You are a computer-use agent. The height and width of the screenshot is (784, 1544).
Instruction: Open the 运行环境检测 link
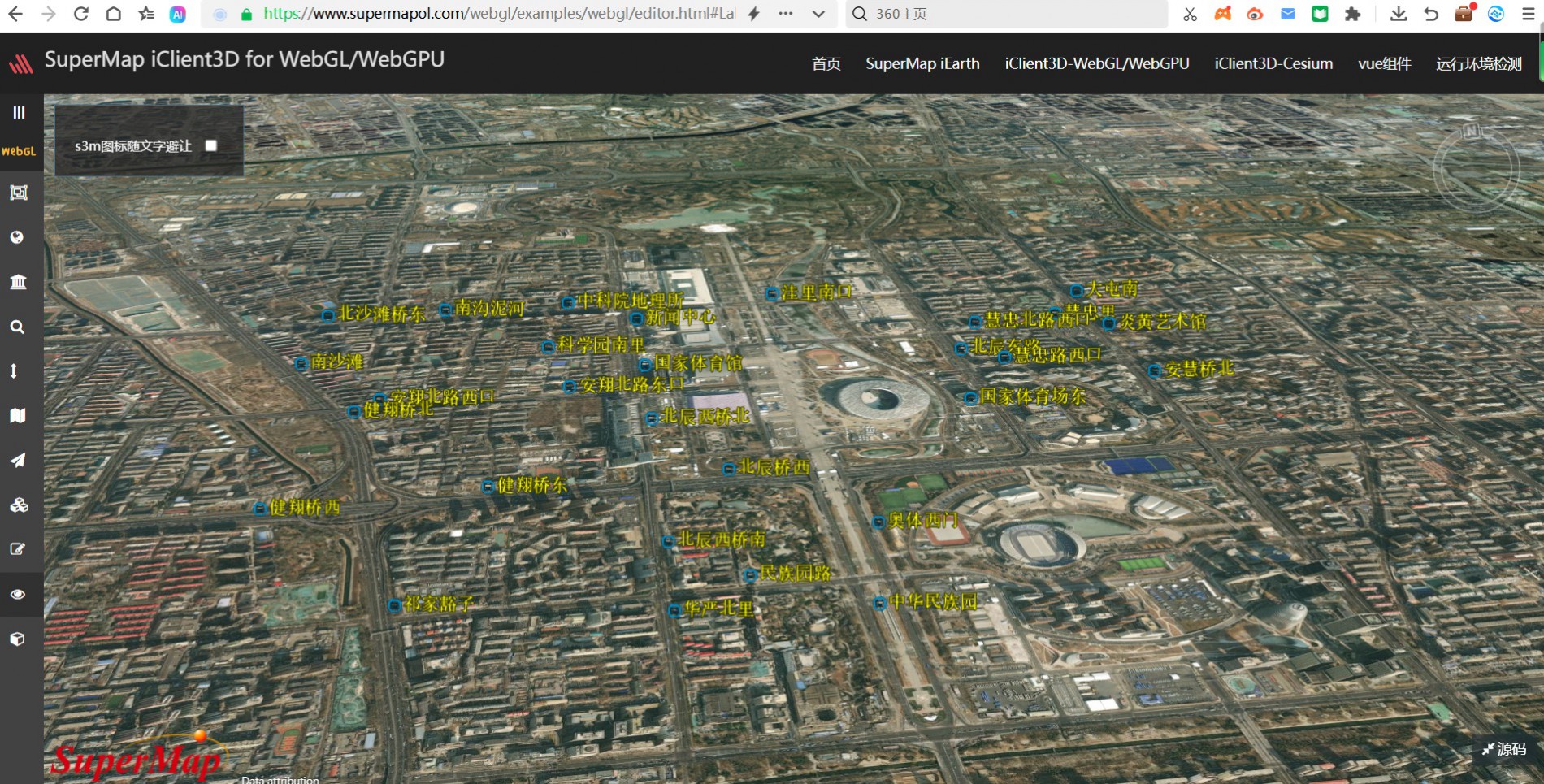click(1478, 63)
